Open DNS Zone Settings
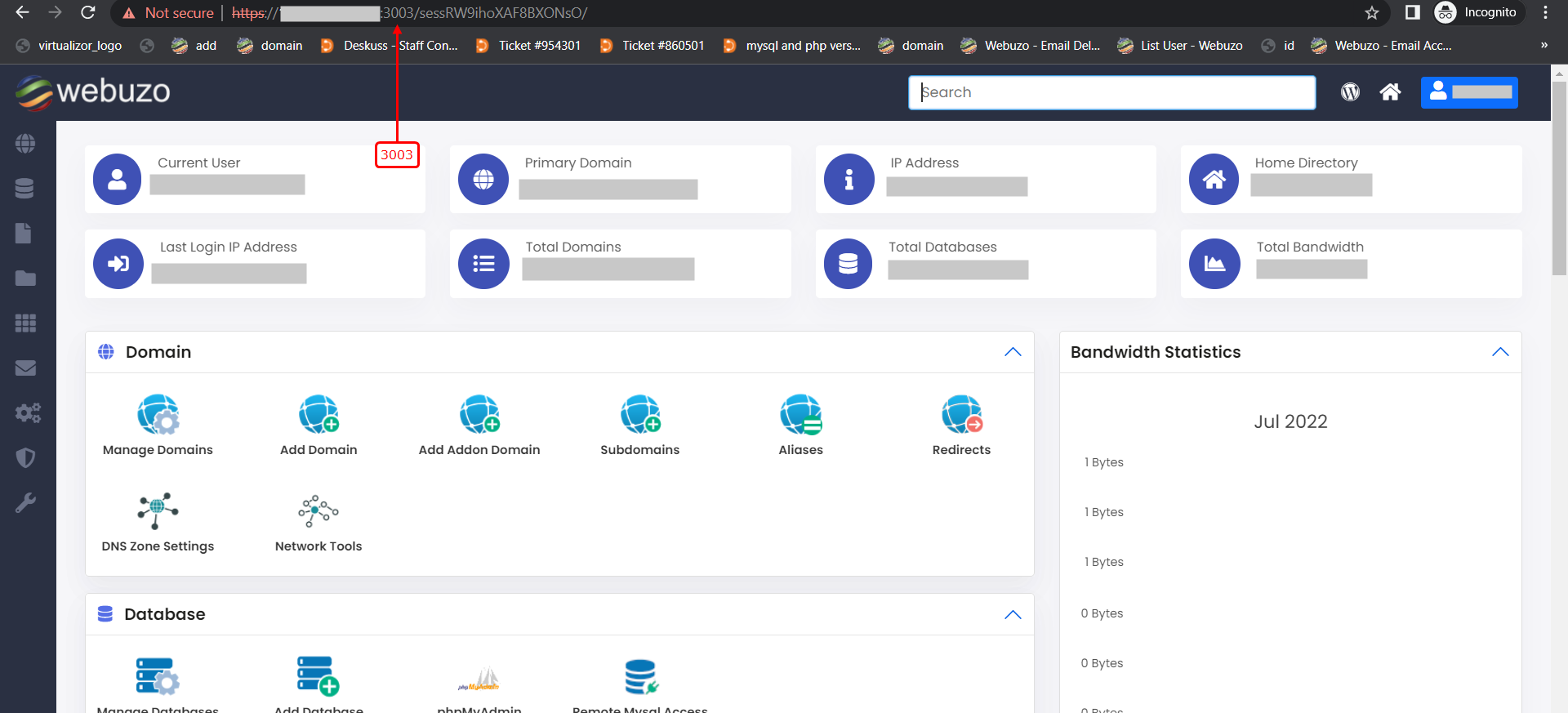1568x713 pixels. click(x=158, y=511)
